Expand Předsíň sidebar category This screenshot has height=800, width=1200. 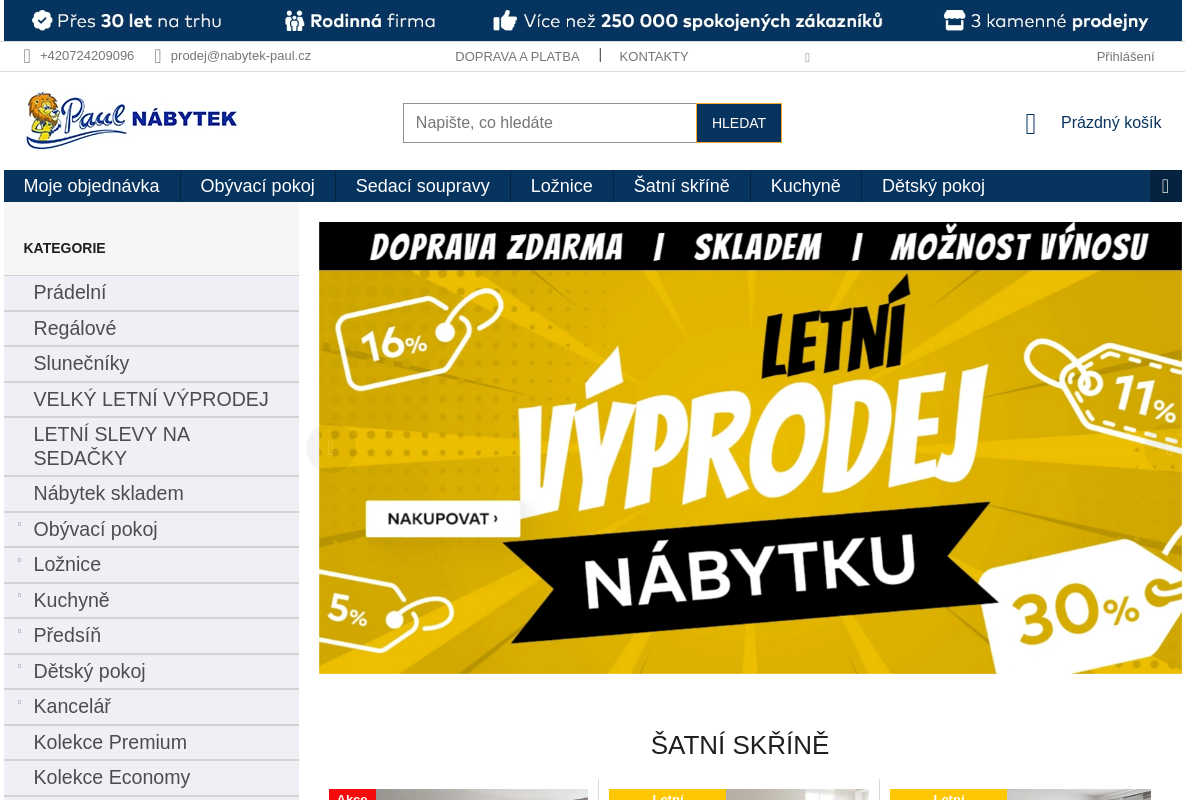pos(19,631)
